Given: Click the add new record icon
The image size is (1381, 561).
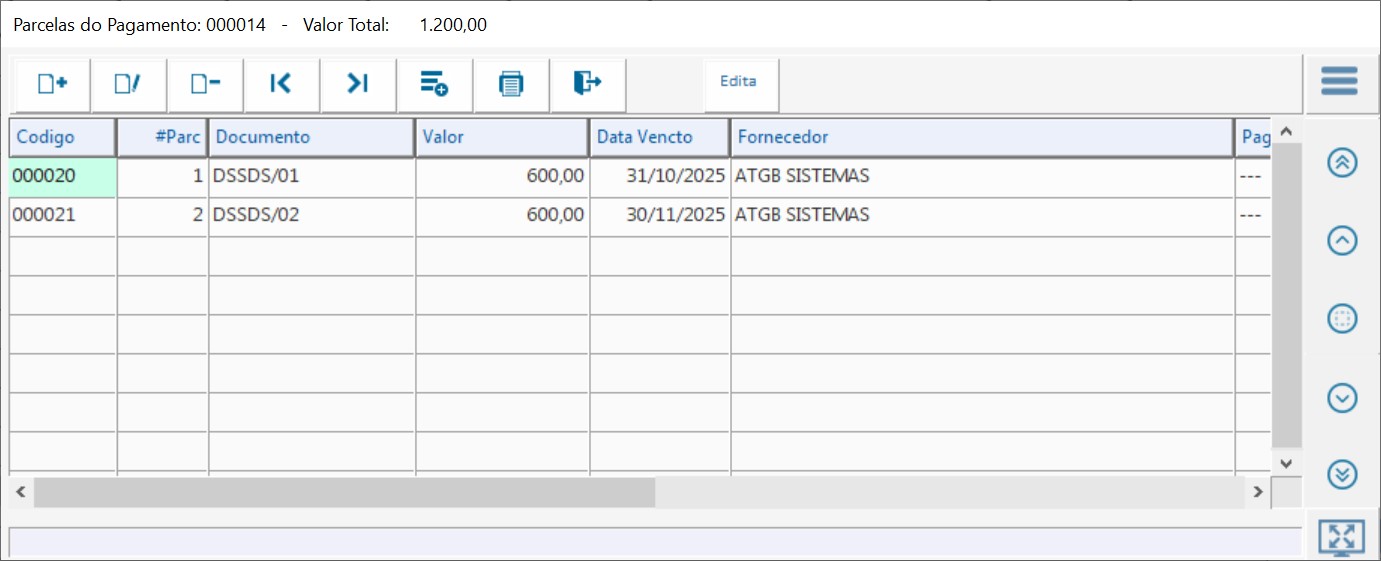Looking at the screenshot, I should coord(52,85).
